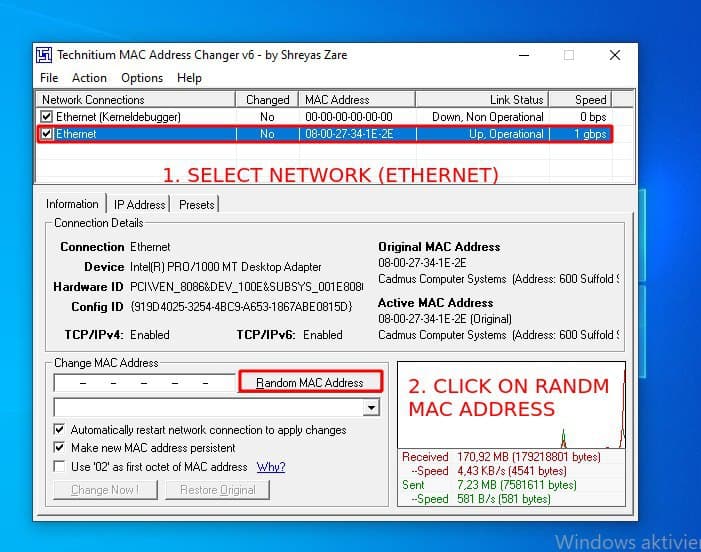The image size is (701, 552).
Task: Minimize the MAC Address Changer window
Action: coord(522,55)
